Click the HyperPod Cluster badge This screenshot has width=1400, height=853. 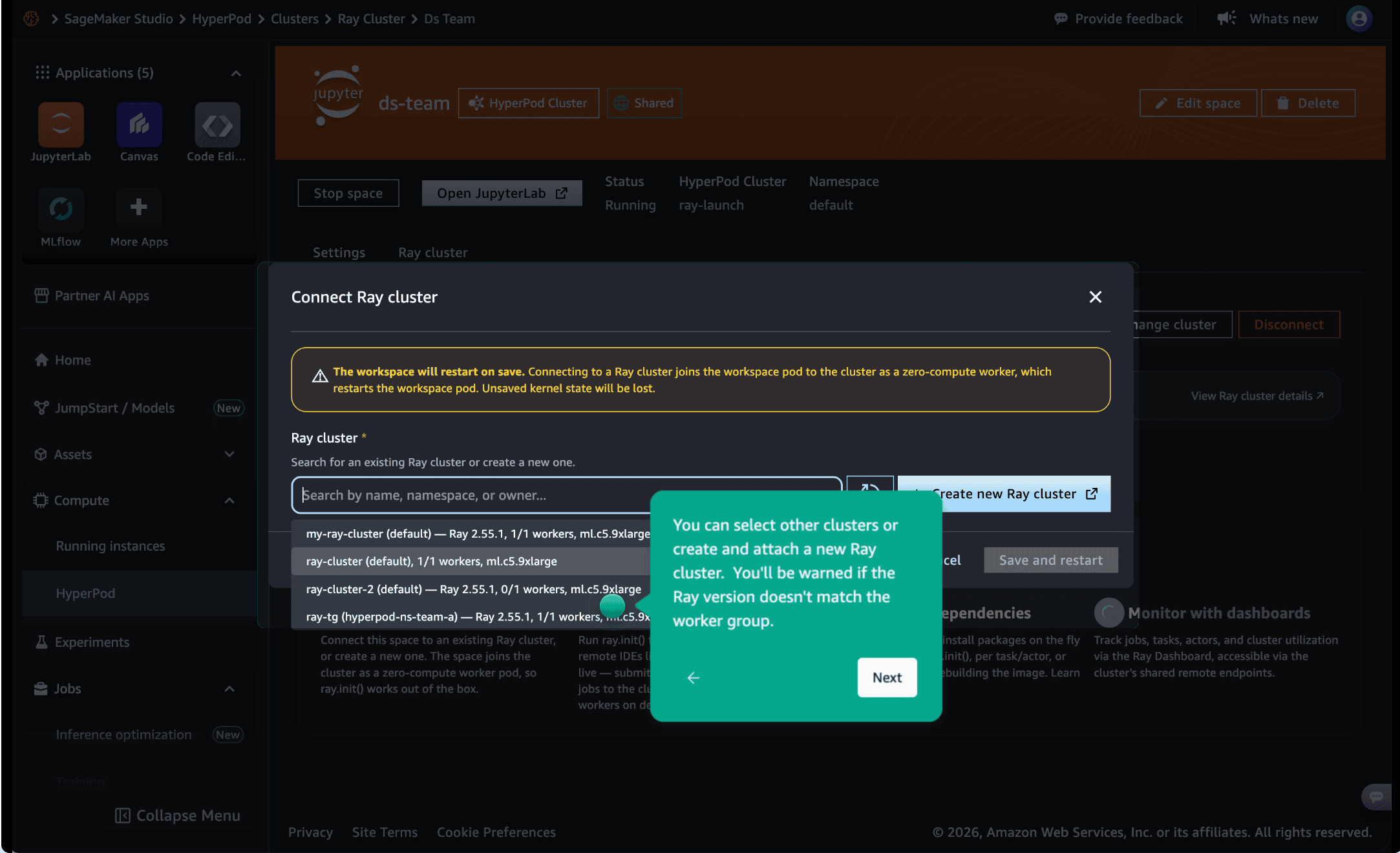528,103
